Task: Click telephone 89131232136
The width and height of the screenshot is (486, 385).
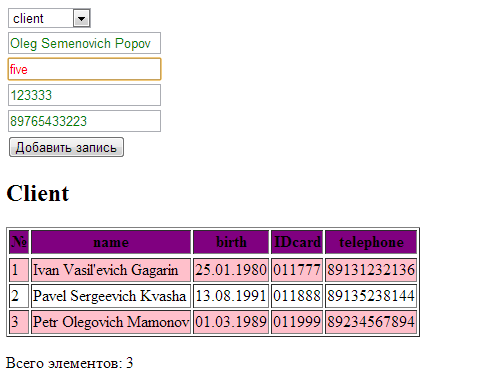Action: point(371,270)
